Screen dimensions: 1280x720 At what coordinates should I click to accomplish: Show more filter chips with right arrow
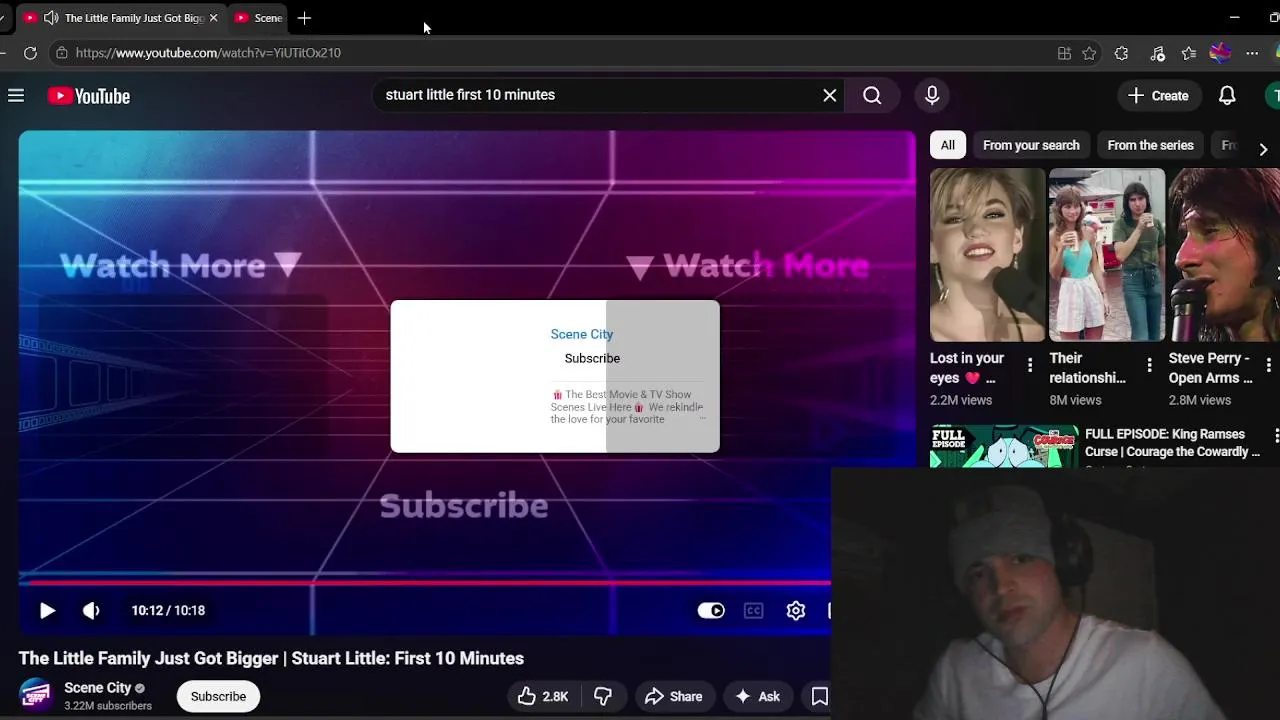pyautogui.click(x=1263, y=149)
